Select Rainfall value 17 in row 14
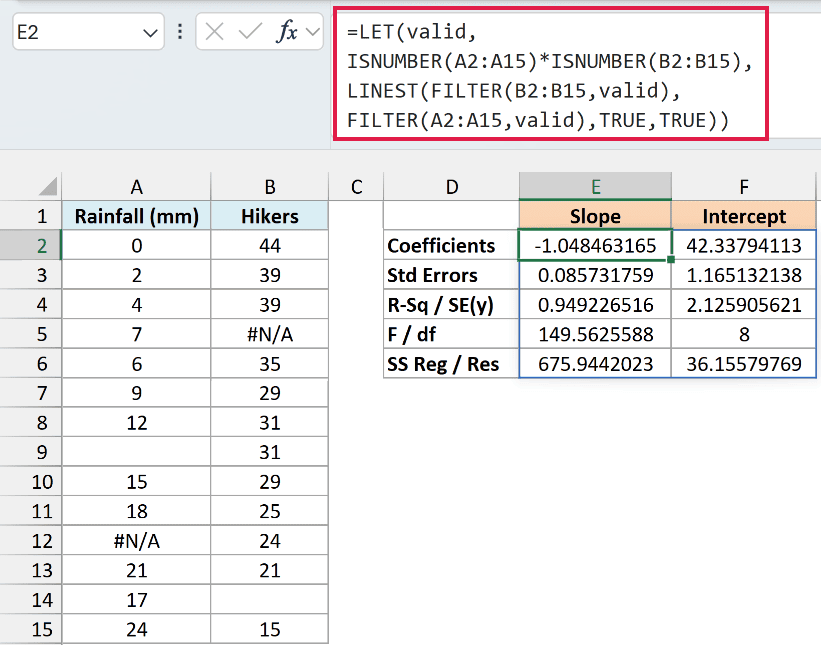The image size is (821, 645). pyautogui.click(x=136, y=599)
